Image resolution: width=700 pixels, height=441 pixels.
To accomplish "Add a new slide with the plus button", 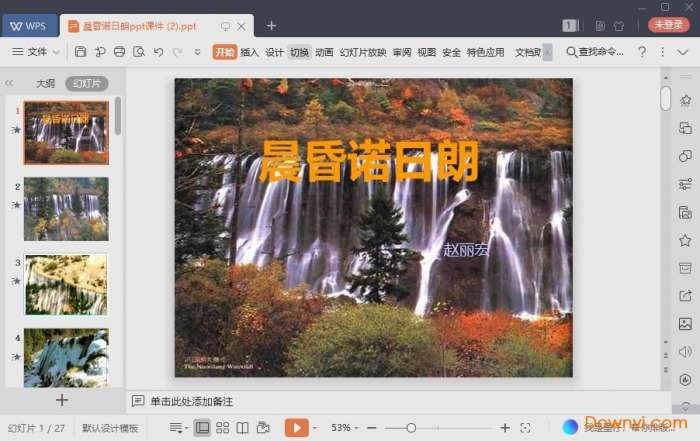I will (x=62, y=399).
